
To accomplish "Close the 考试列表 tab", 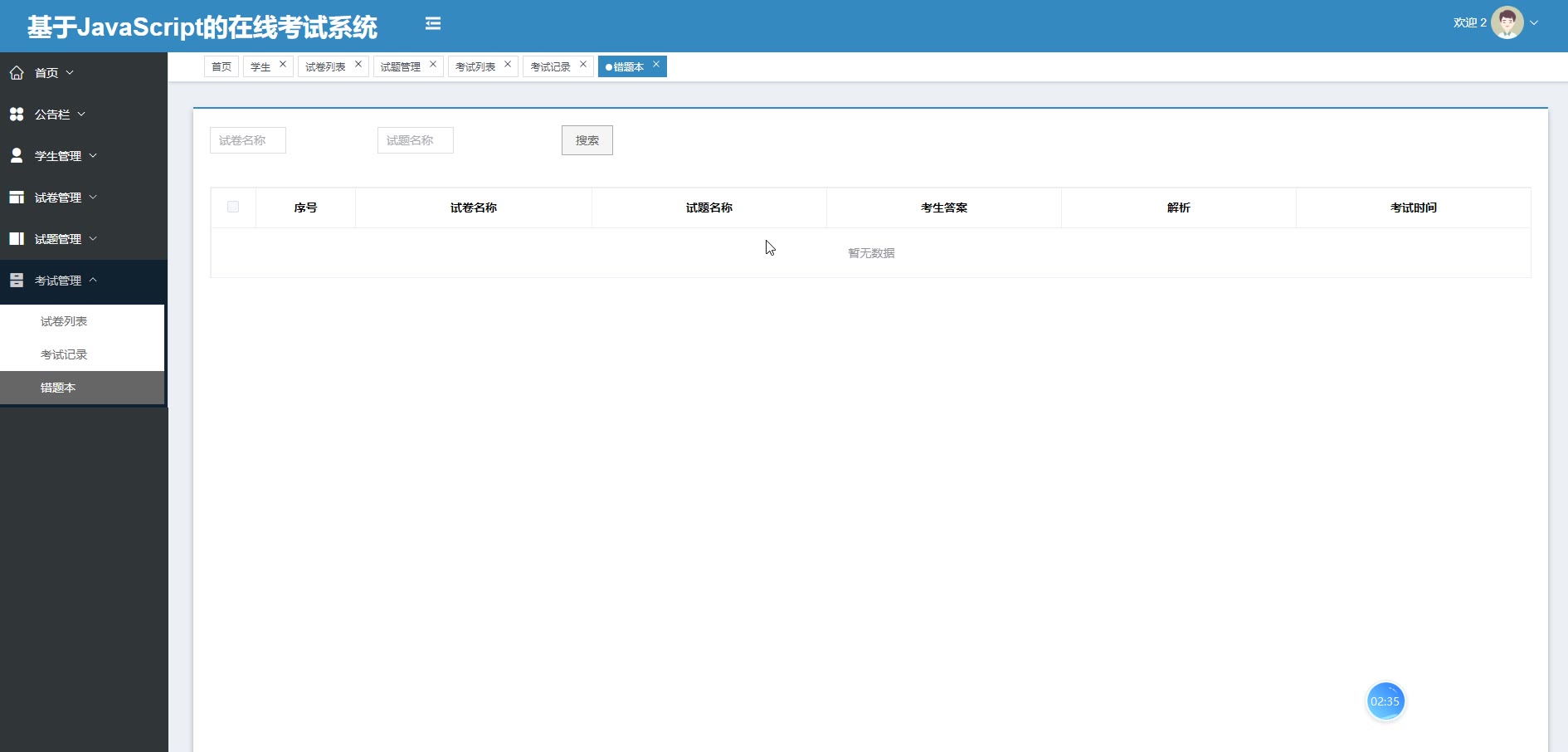I will [x=508, y=64].
